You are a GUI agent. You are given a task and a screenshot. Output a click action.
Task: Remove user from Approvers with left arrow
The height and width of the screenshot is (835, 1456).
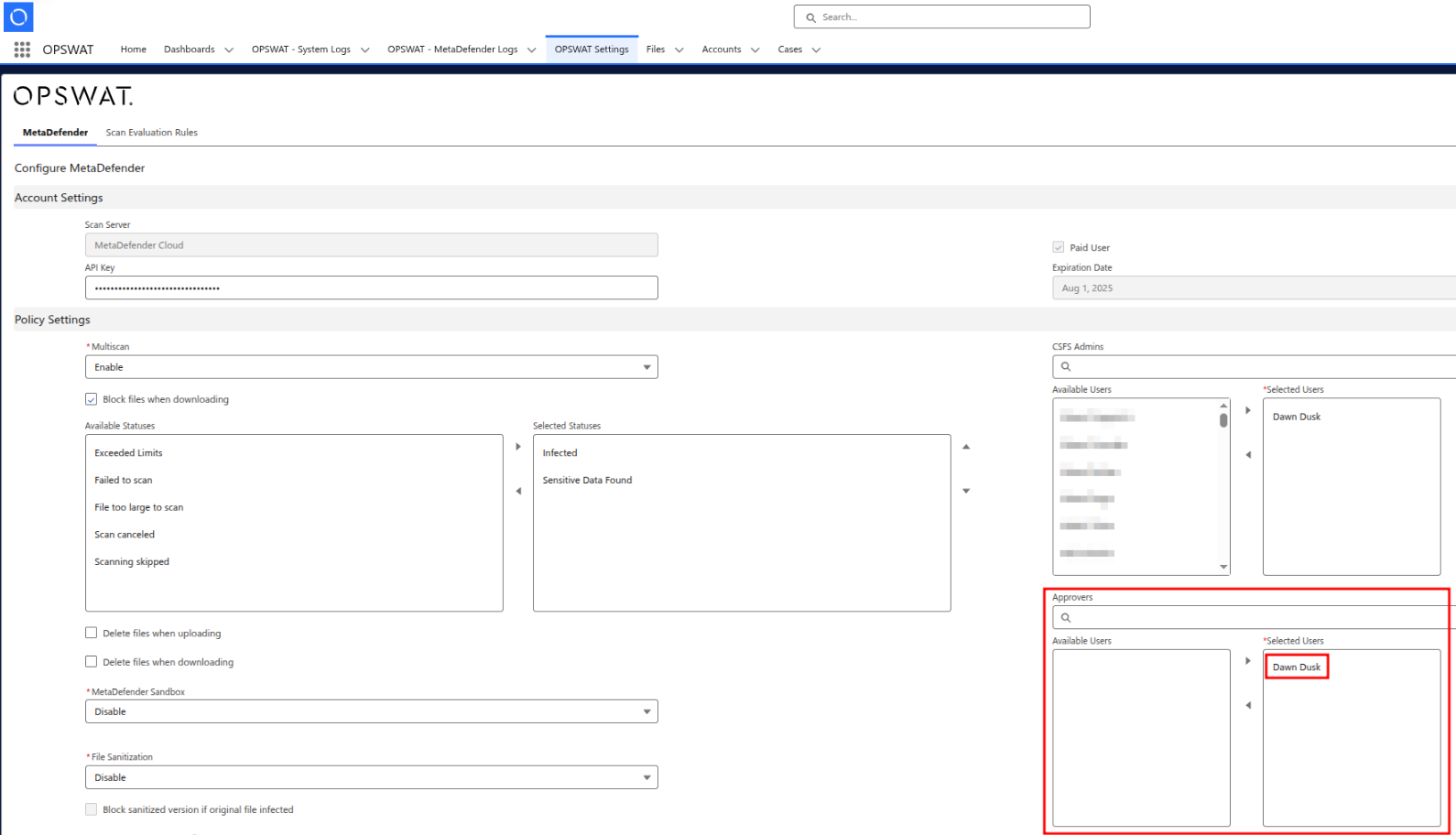[x=1247, y=705]
